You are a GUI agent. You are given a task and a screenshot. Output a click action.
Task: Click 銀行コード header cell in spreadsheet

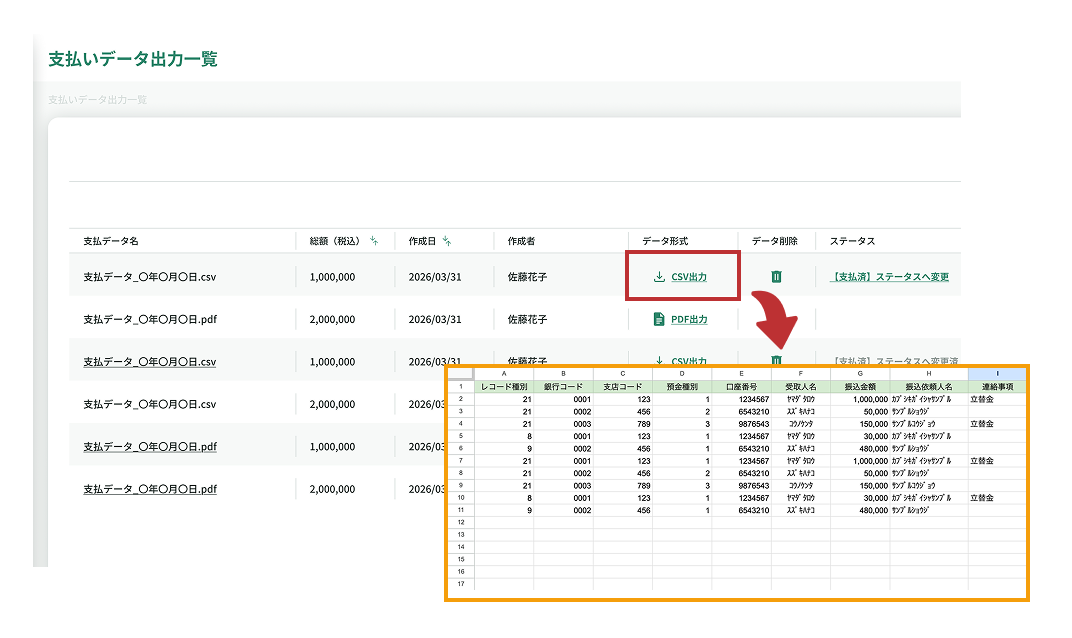point(563,386)
